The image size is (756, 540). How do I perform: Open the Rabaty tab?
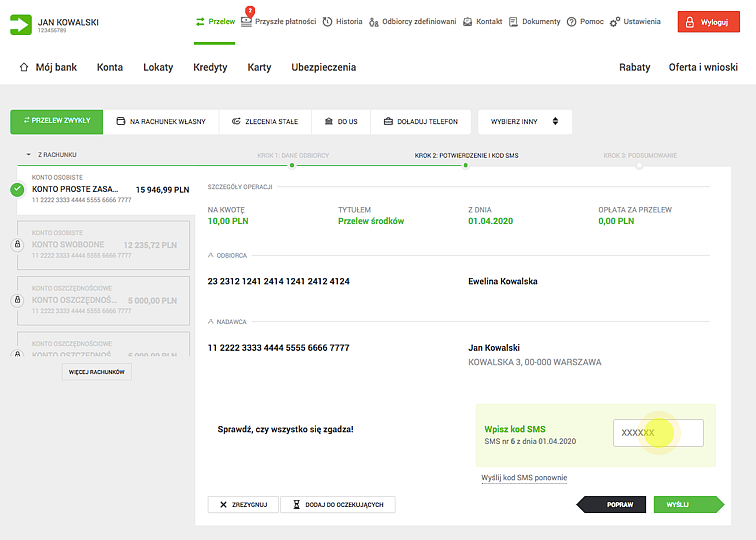point(634,67)
